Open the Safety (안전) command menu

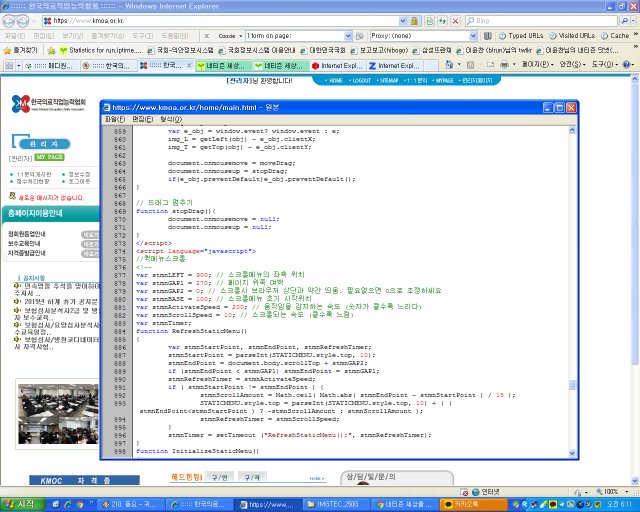[x=573, y=65]
